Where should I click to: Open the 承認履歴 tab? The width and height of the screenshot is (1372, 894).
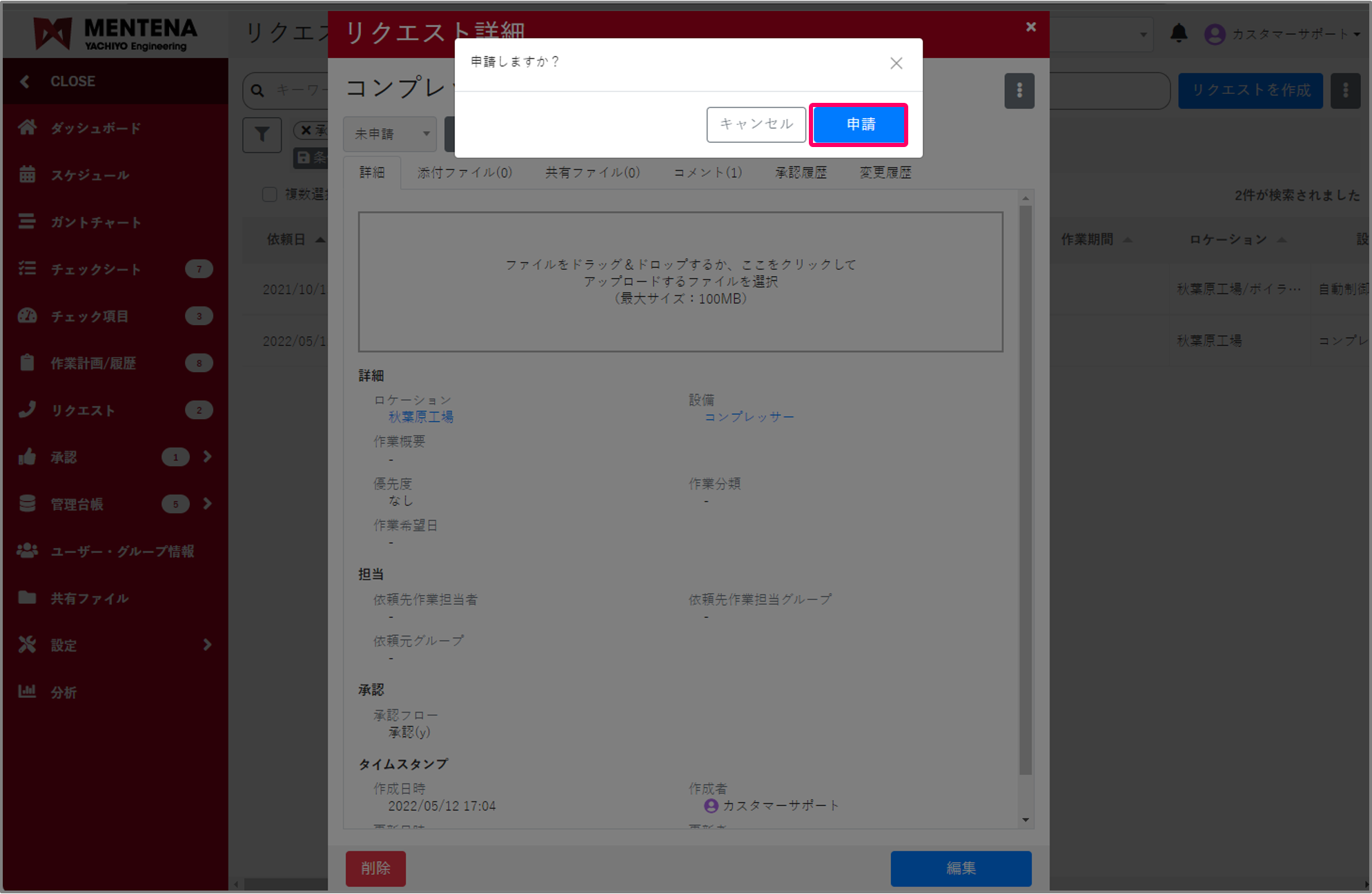(800, 173)
